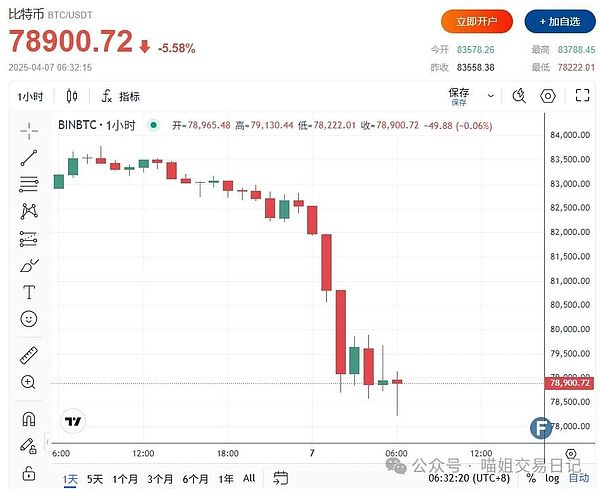Toggle the magnet snap mode
The width and height of the screenshot is (600, 489).
29,418
